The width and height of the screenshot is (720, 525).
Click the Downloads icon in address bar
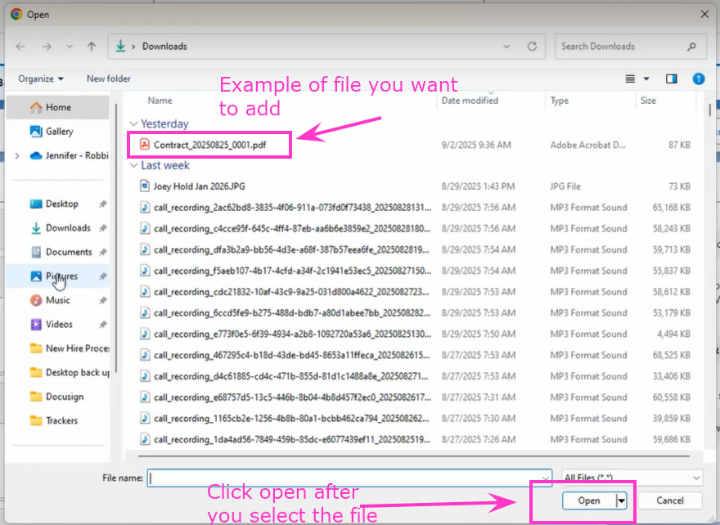pyautogui.click(x=120, y=46)
